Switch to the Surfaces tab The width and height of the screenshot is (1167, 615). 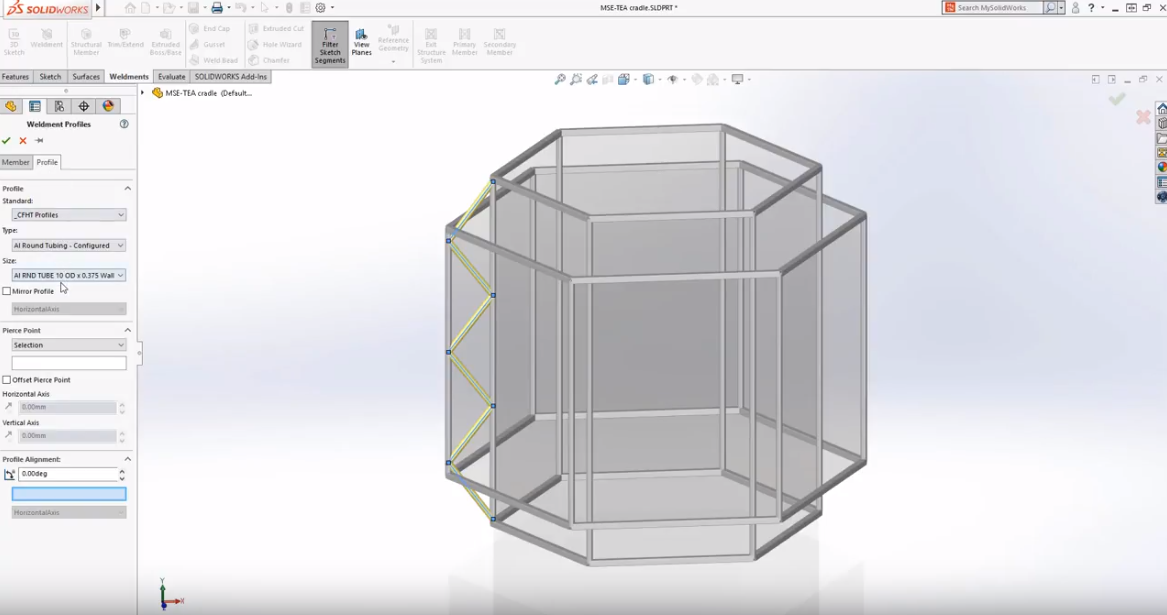86,77
